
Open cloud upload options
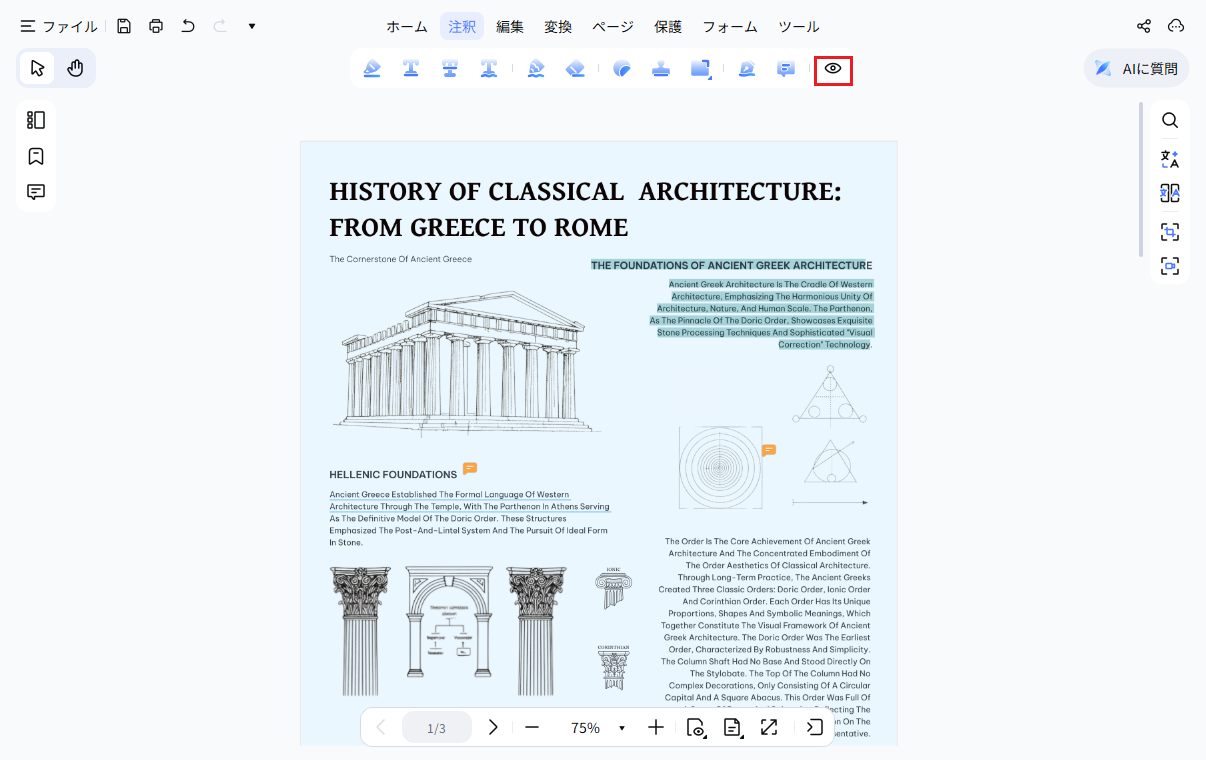pyautogui.click(x=1176, y=26)
